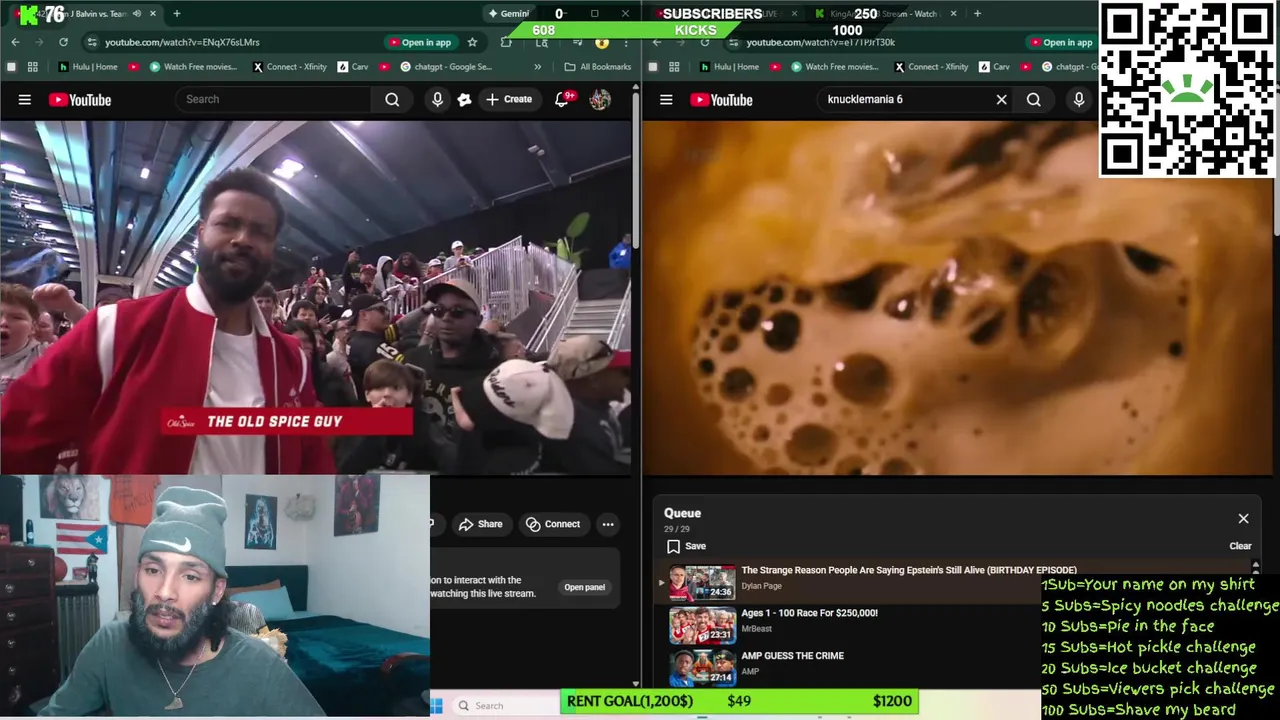Open Gemini button in browser title bar
This screenshot has width=1280, height=720.
tap(508, 14)
